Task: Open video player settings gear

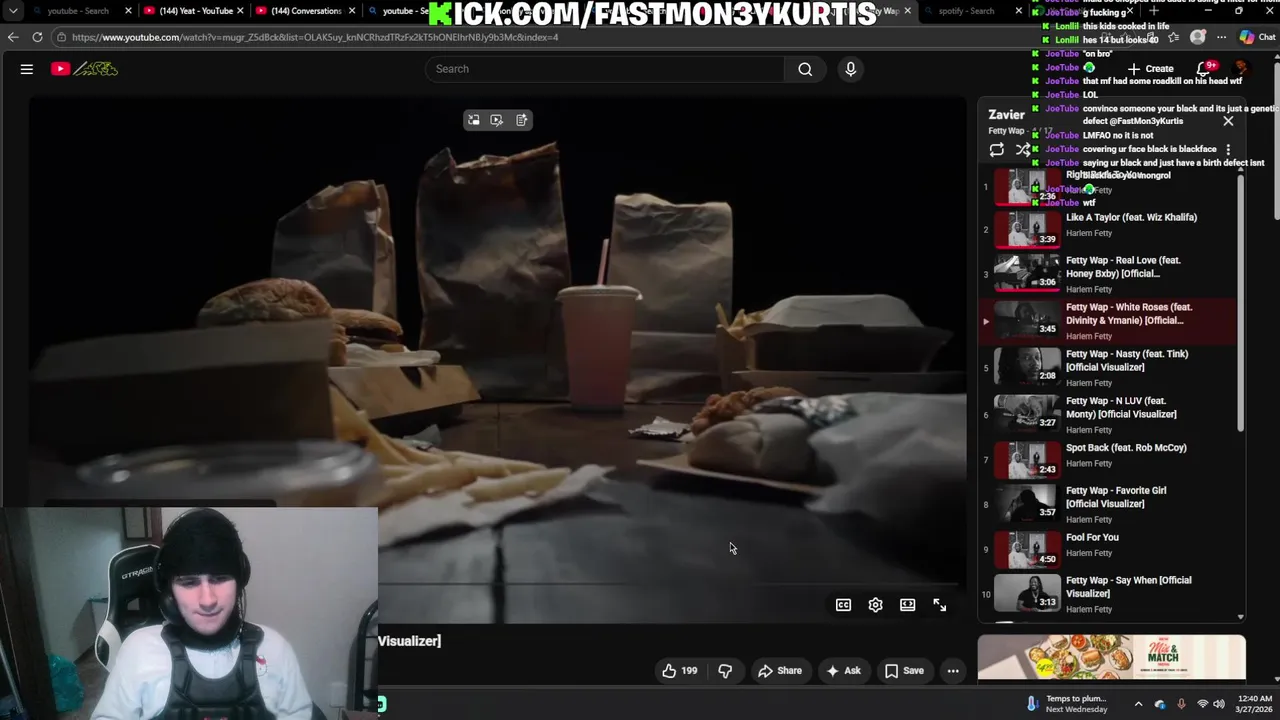Action: coord(875,605)
